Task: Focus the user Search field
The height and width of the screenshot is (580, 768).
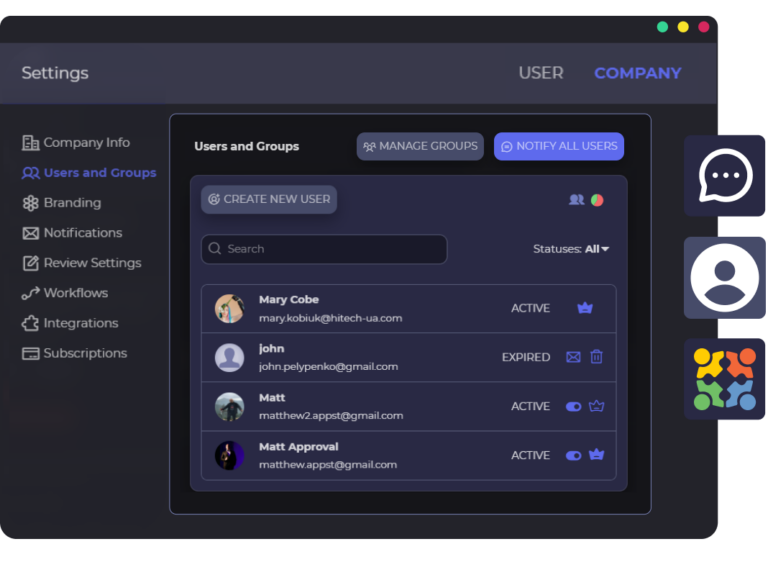Action: 324,249
